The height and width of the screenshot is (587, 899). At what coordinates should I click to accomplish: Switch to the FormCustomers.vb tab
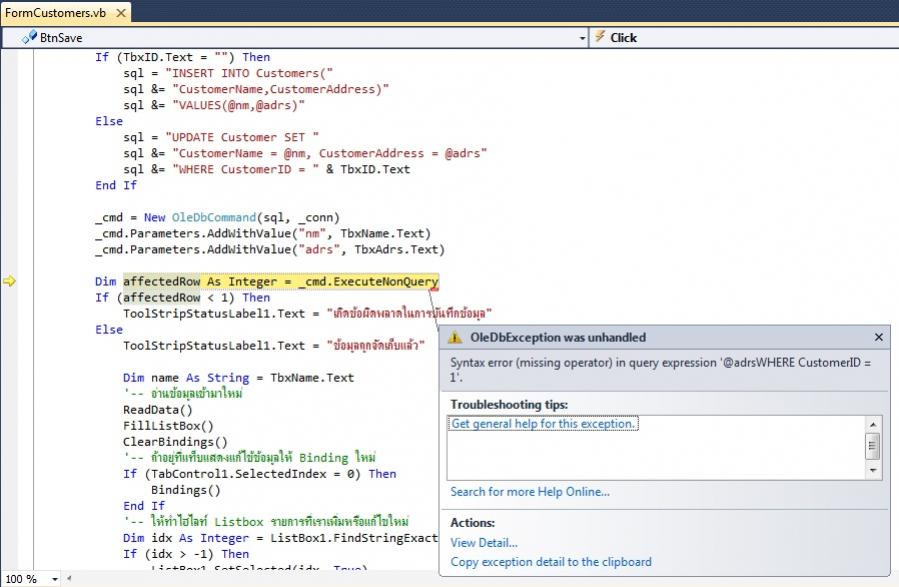tap(56, 13)
